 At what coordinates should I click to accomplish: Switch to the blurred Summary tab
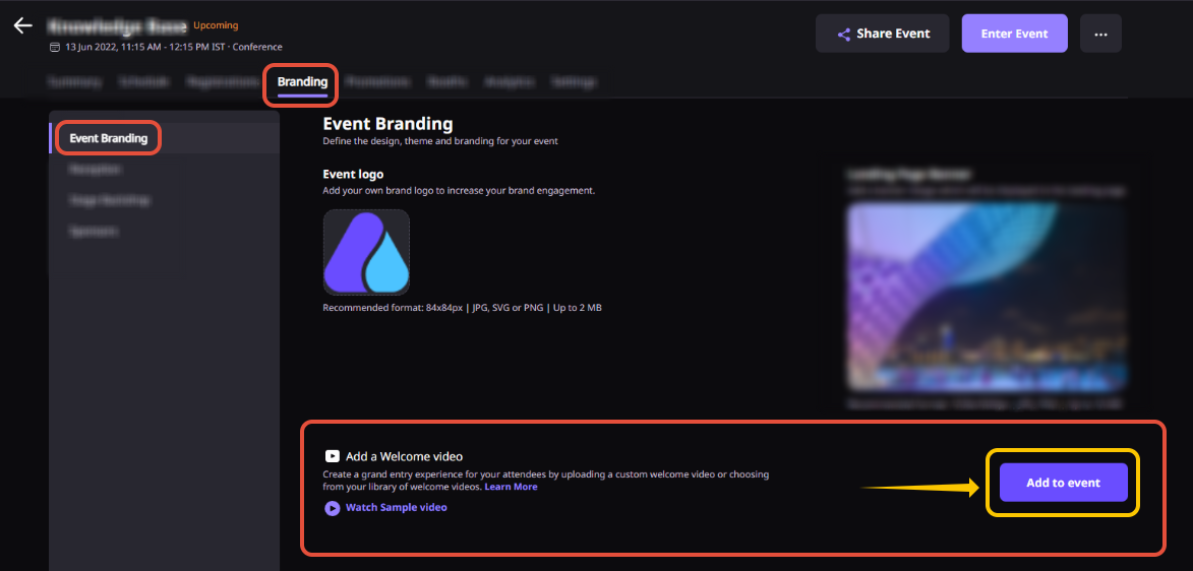pos(75,82)
